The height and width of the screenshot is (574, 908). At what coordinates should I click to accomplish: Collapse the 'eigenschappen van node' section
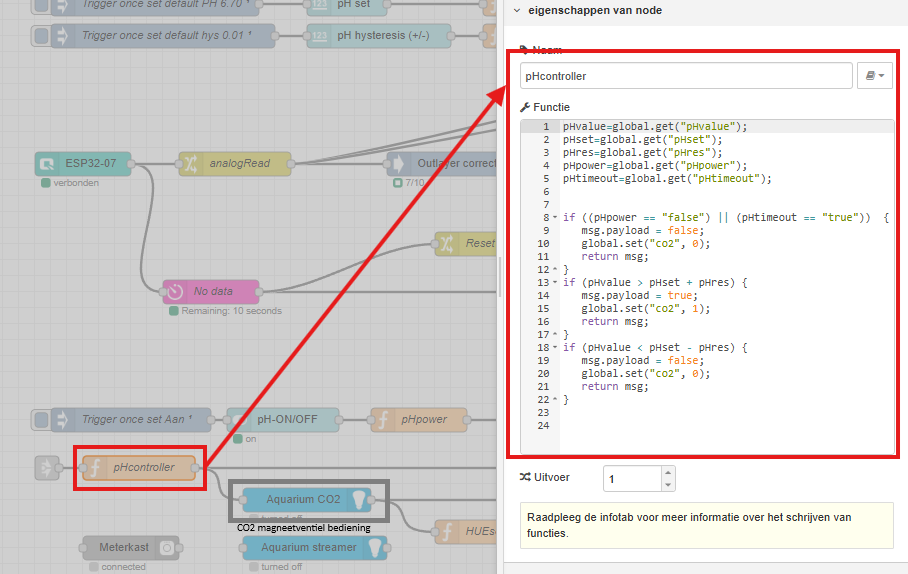point(516,10)
